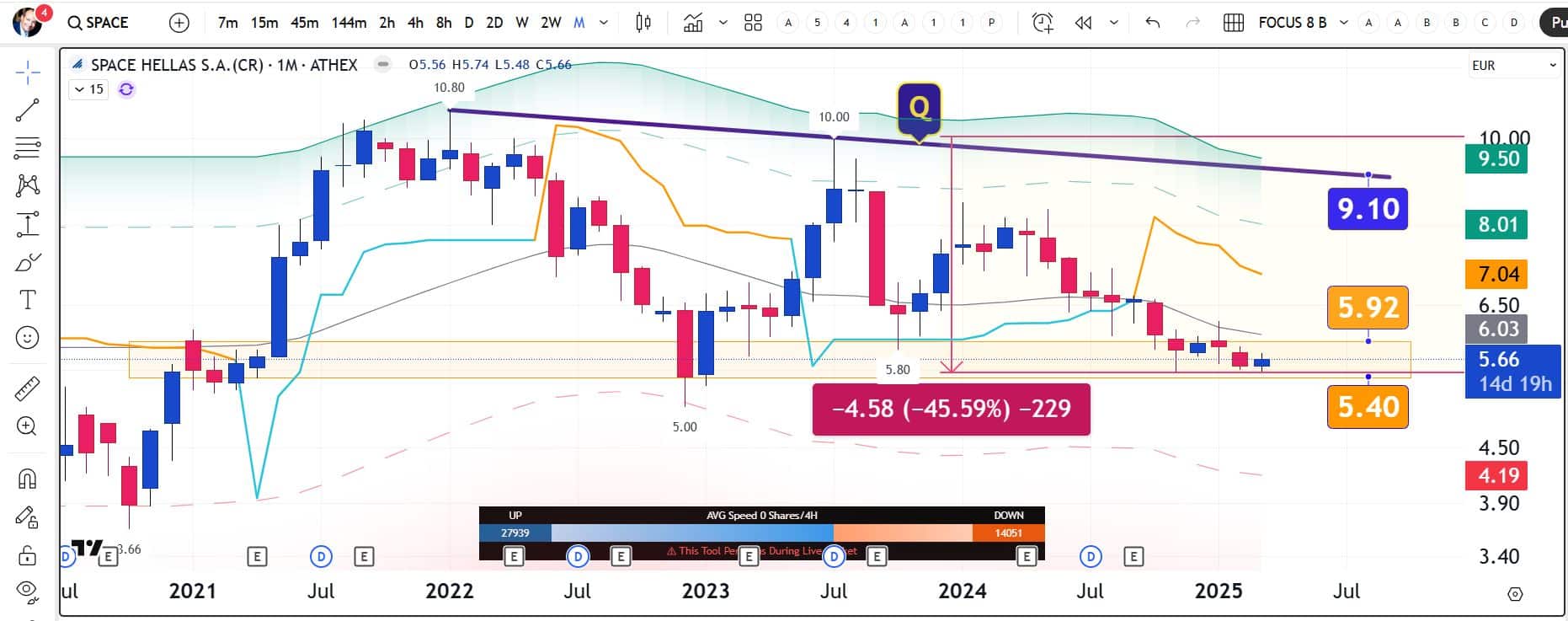Image resolution: width=1568 pixels, height=621 pixels.
Task: Create an alert with the alarm clock icon
Action: pos(1043,23)
